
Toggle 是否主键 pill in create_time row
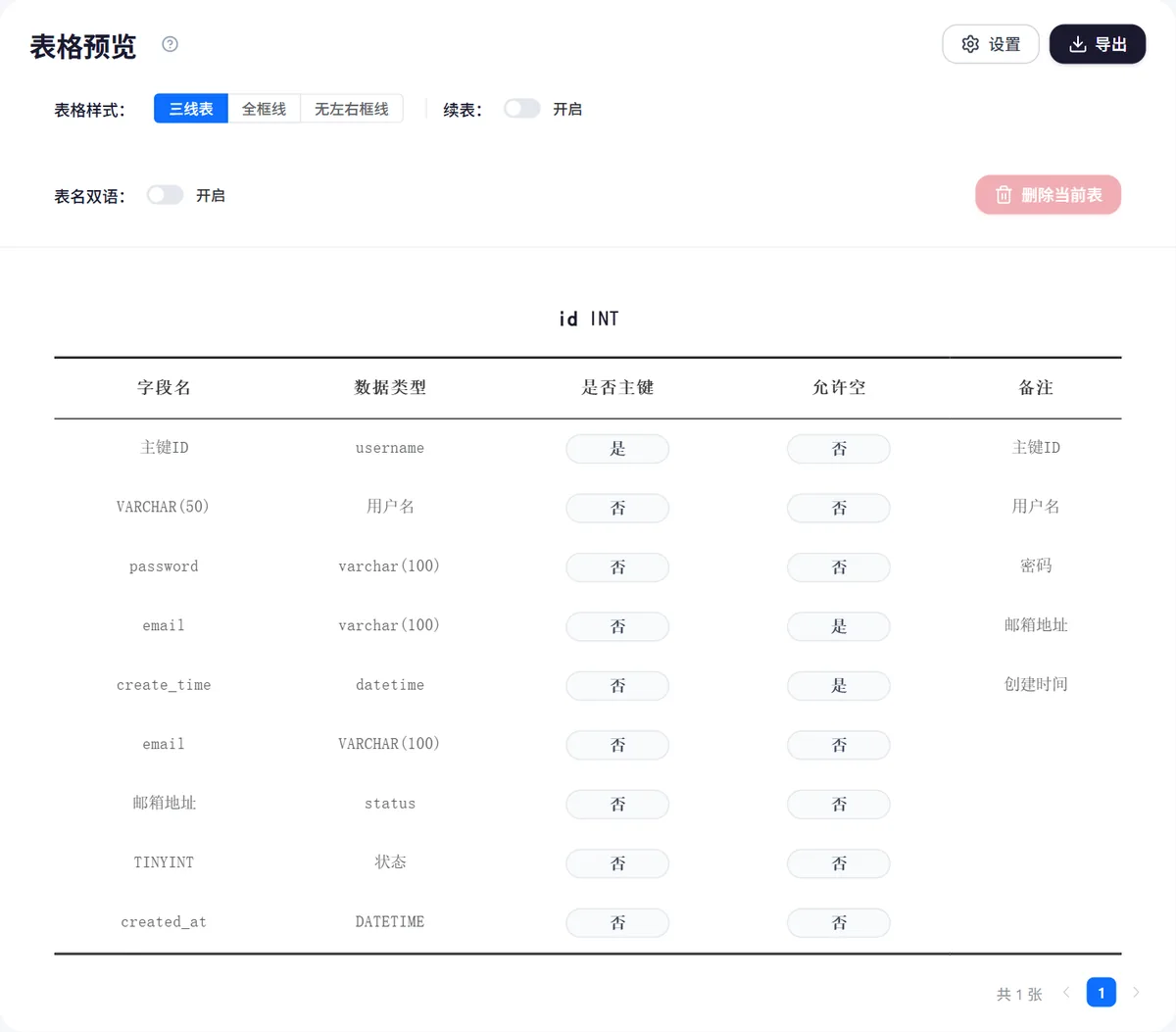tap(617, 686)
